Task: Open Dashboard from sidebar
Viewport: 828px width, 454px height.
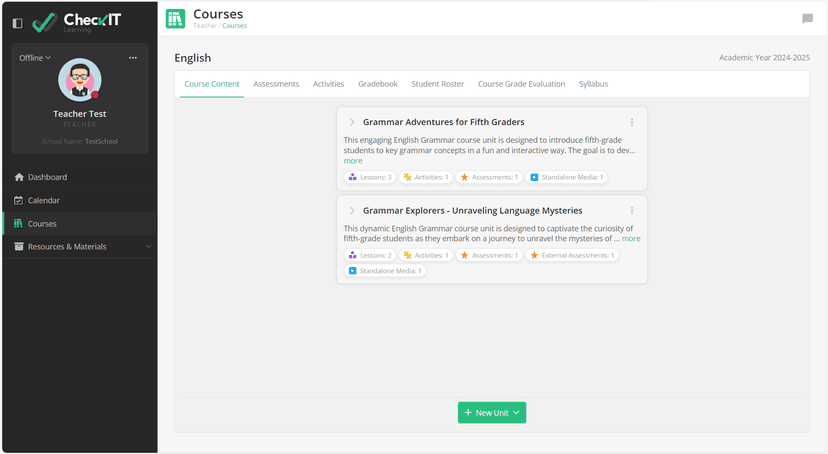Action: click(x=80, y=177)
